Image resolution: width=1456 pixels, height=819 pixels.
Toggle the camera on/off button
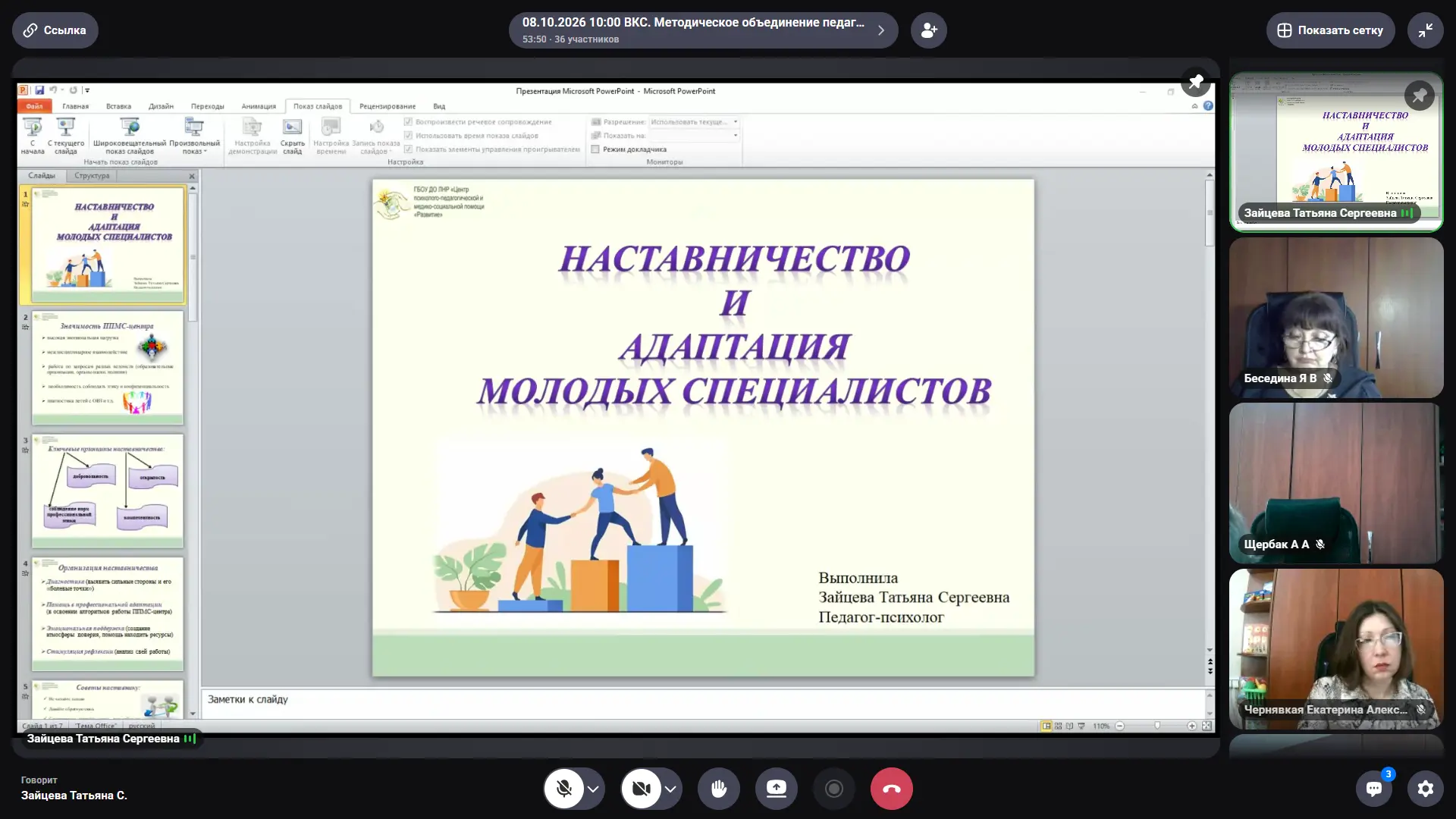pos(642,789)
